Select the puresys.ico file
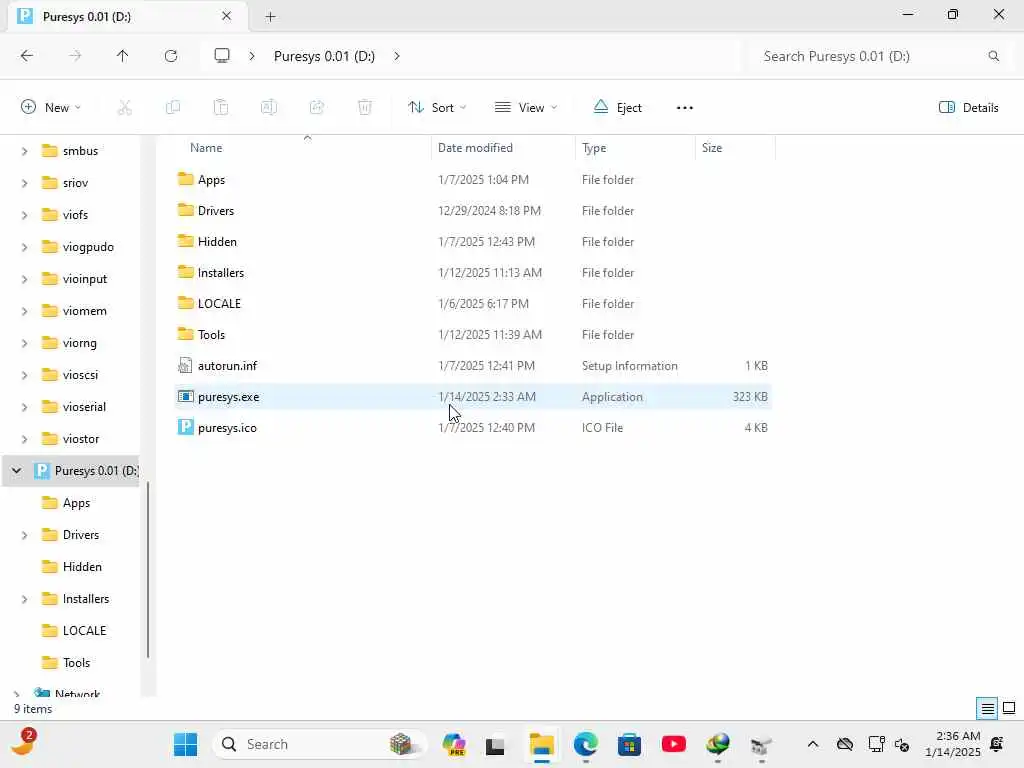The height and width of the screenshot is (768, 1024). point(473,428)
